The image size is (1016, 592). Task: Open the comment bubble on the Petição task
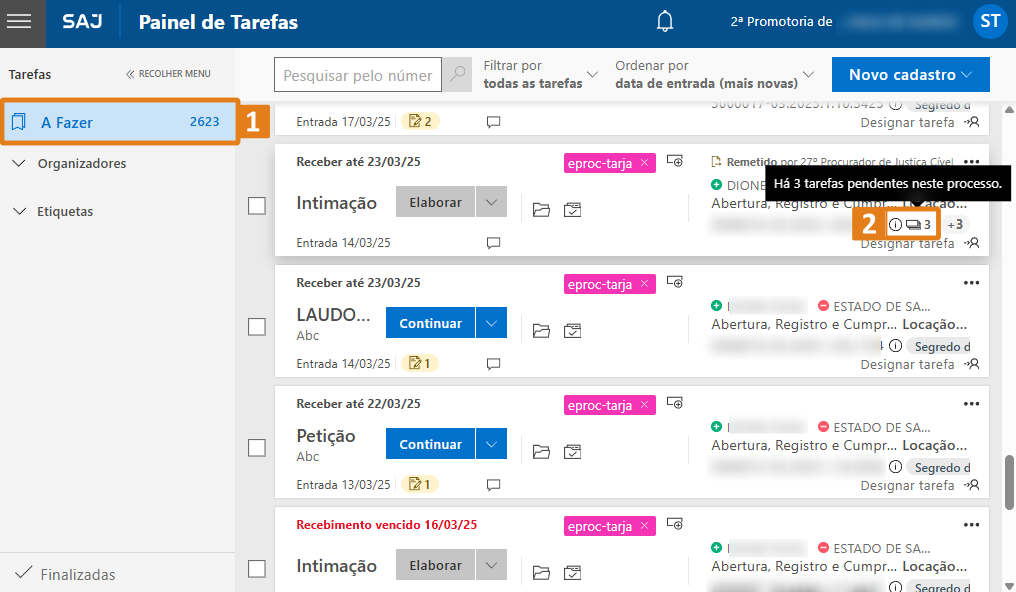[x=493, y=484]
